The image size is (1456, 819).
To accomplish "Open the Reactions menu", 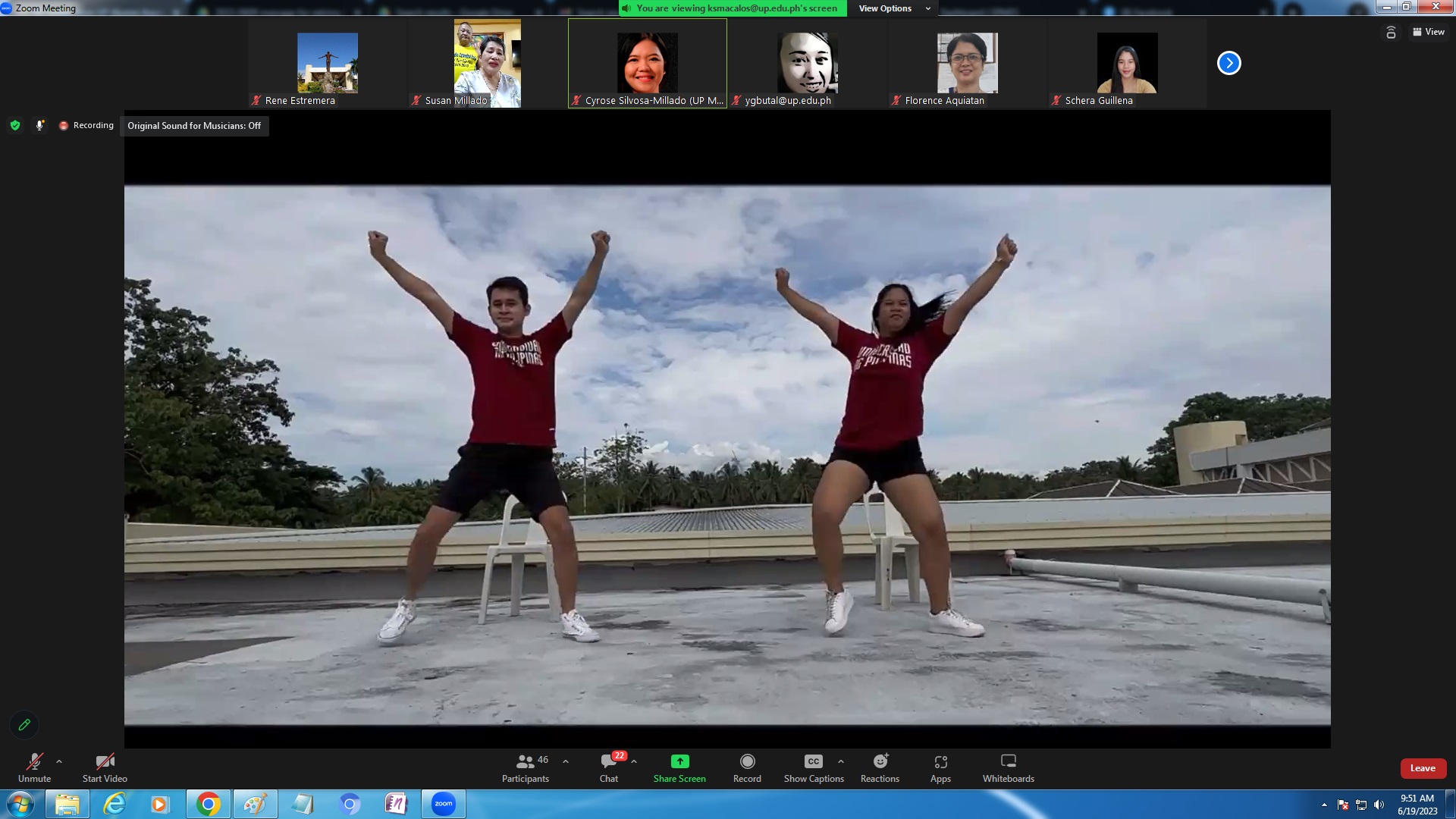I will [880, 767].
